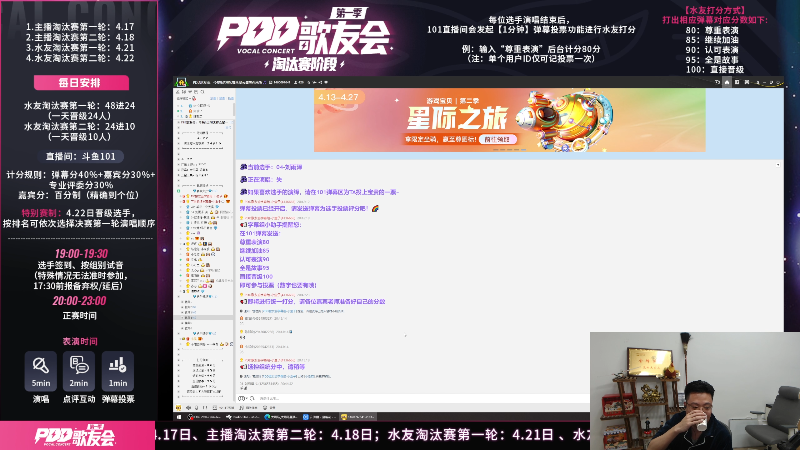Click the template icon left of the pin
This screenshot has width=800, height=450.
click(747, 82)
